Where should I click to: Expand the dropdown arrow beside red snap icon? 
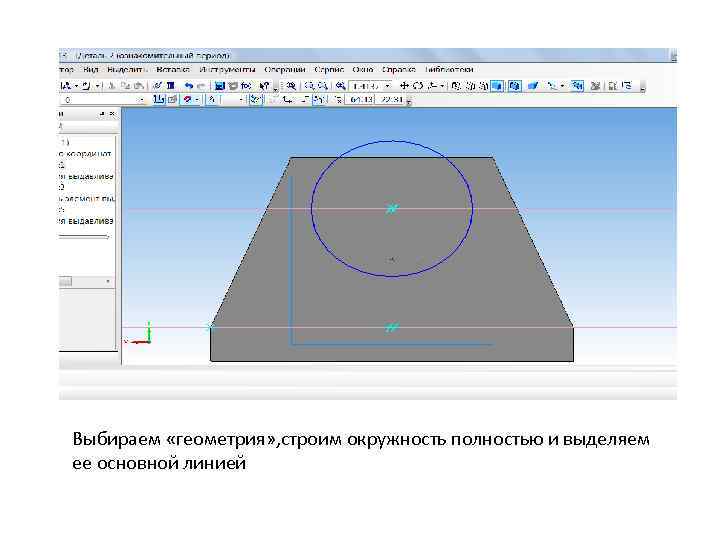point(197,100)
